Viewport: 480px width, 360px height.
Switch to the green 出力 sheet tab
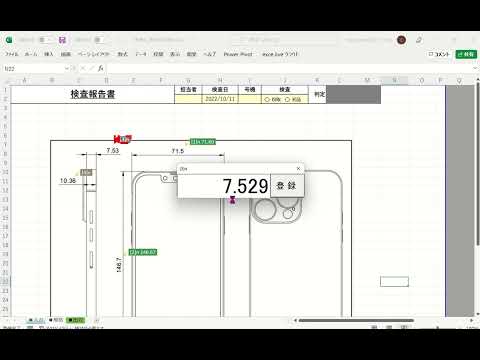(76, 320)
